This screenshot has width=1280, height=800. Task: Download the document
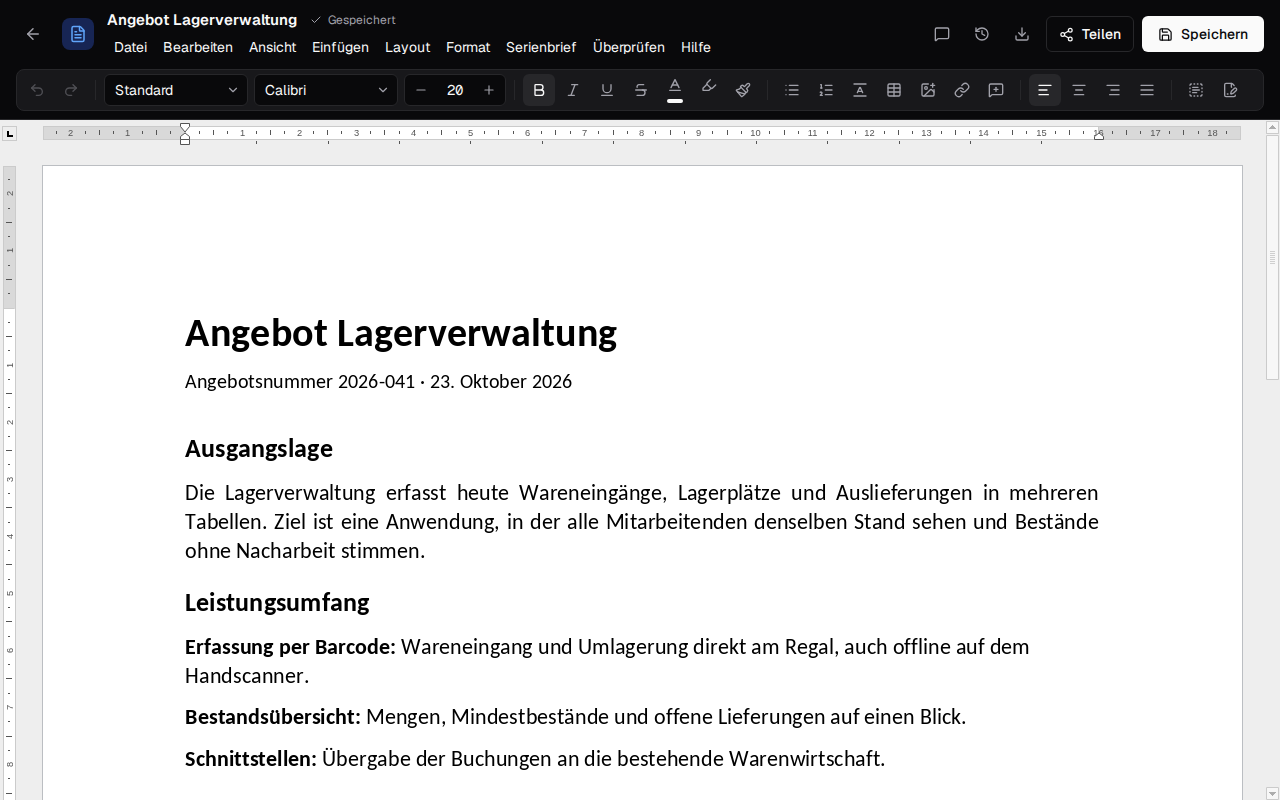pyautogui.click(x=1022, y=34)
